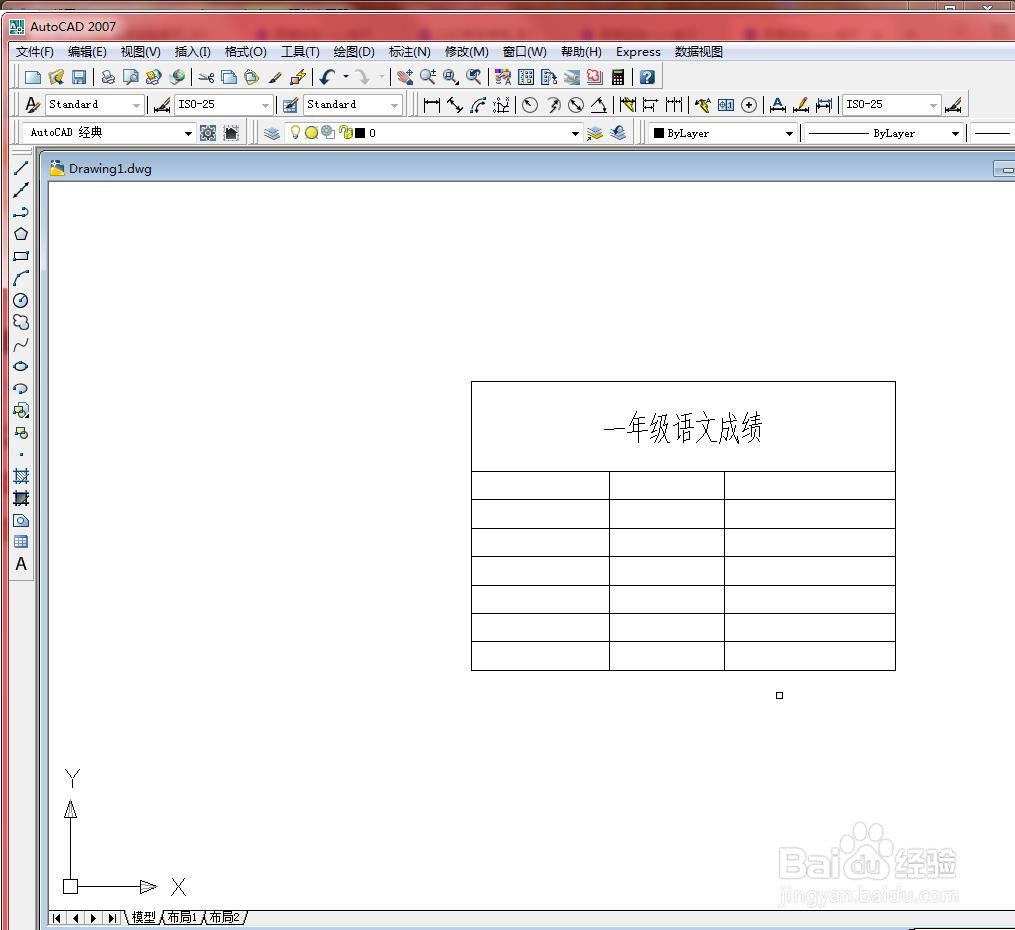Screen dimensions: 1015x930
Task: Switch to the 布局1 tab
Action: point(183,917)
